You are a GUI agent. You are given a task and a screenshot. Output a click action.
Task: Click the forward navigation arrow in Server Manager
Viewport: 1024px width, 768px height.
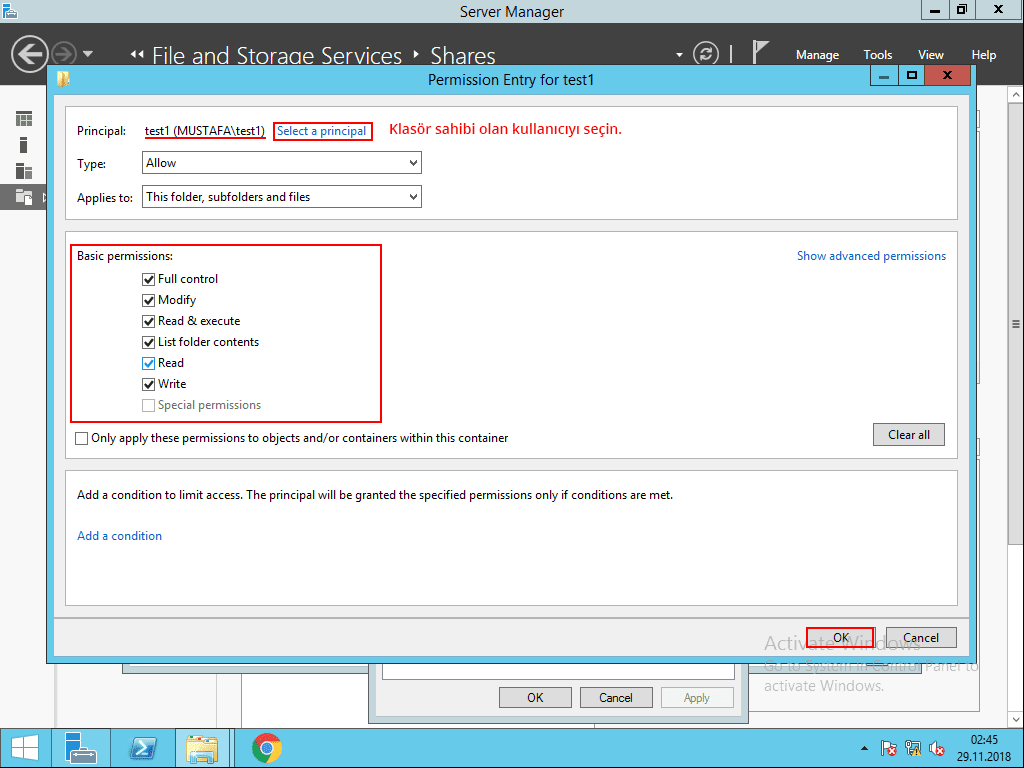click(64, 54)
